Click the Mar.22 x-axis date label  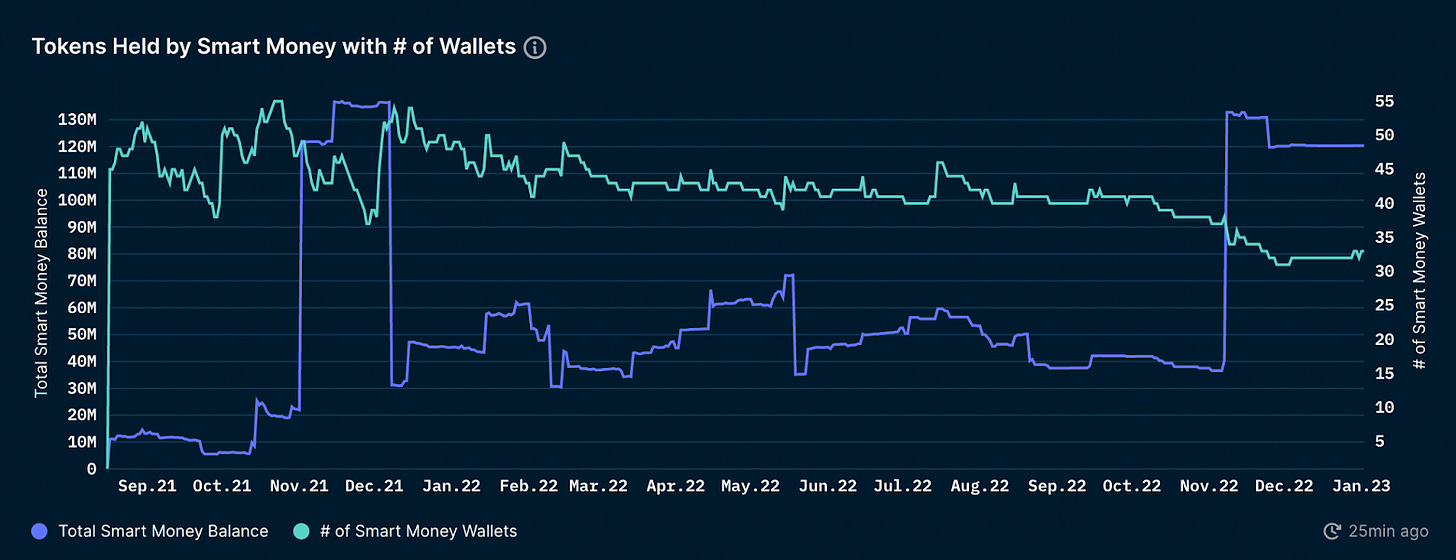pyautogui.click(x=598, y=487)
